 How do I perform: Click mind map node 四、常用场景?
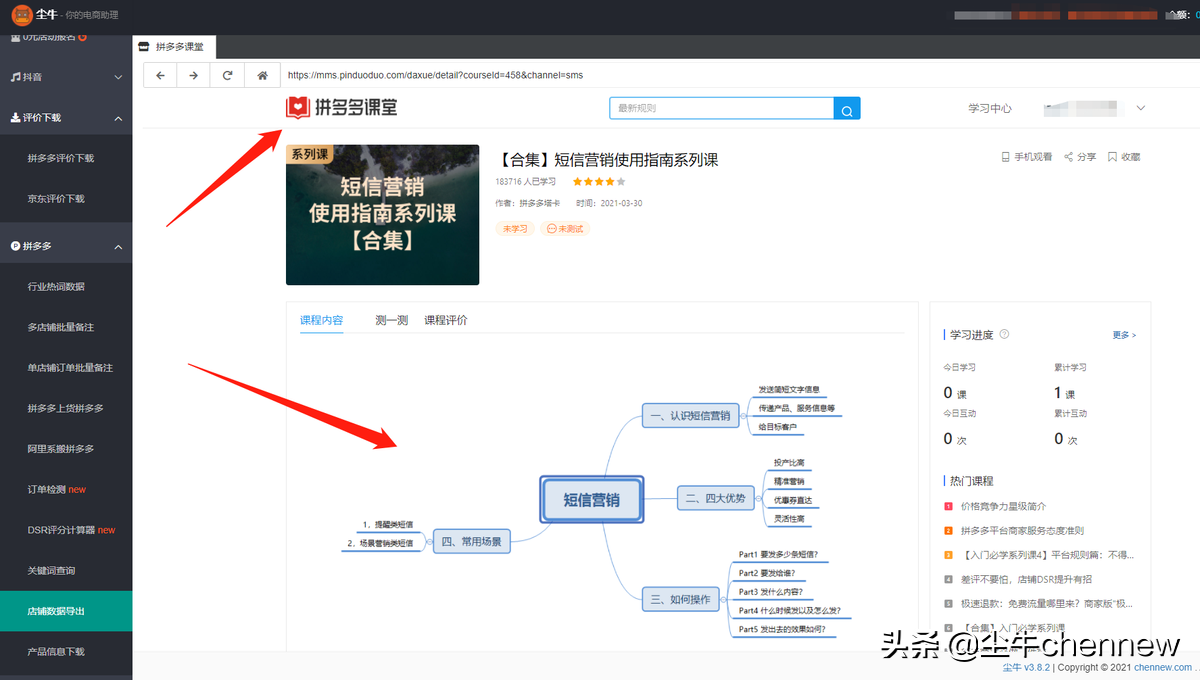[472, 542]
